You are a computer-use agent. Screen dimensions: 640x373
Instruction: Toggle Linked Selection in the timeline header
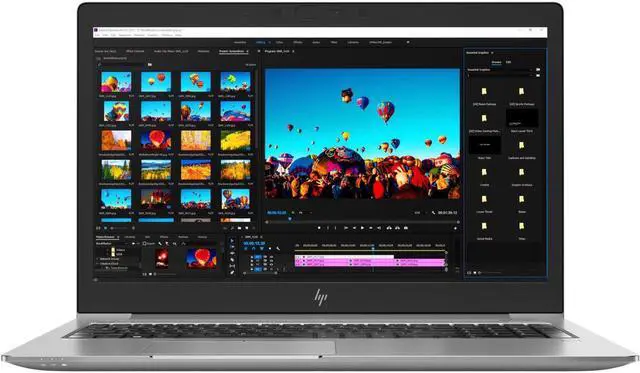(262, 248)
